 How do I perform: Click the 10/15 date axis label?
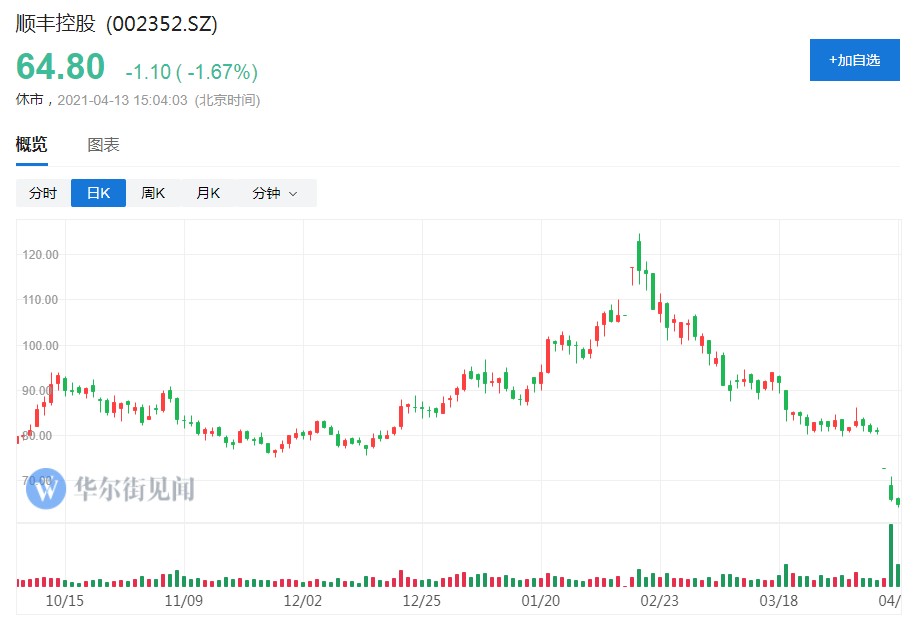(66, 601)
